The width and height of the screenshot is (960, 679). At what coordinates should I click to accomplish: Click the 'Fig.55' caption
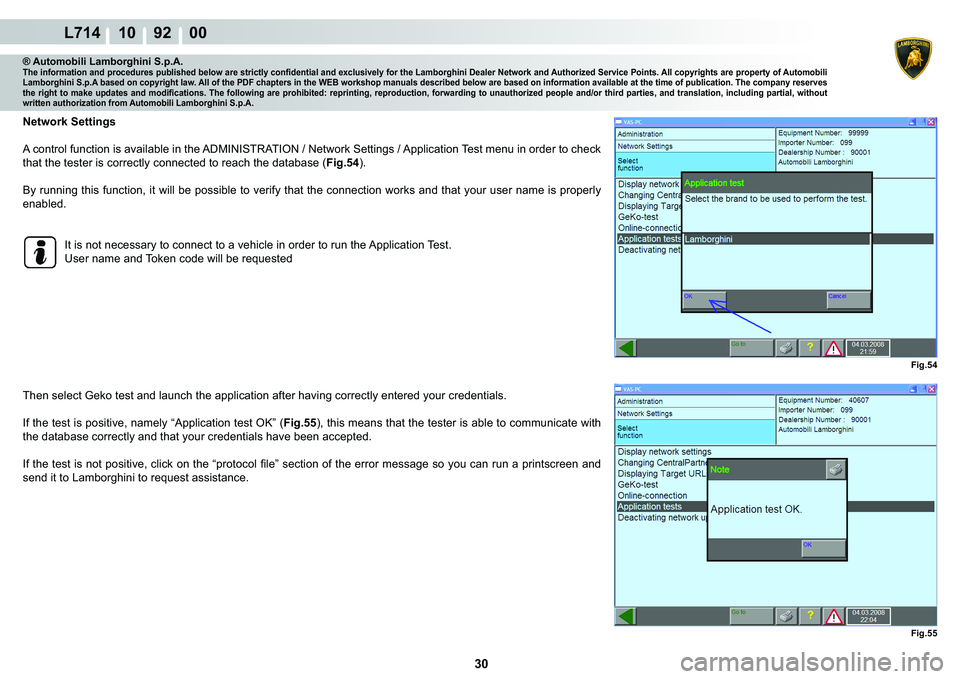pos(924,633)
